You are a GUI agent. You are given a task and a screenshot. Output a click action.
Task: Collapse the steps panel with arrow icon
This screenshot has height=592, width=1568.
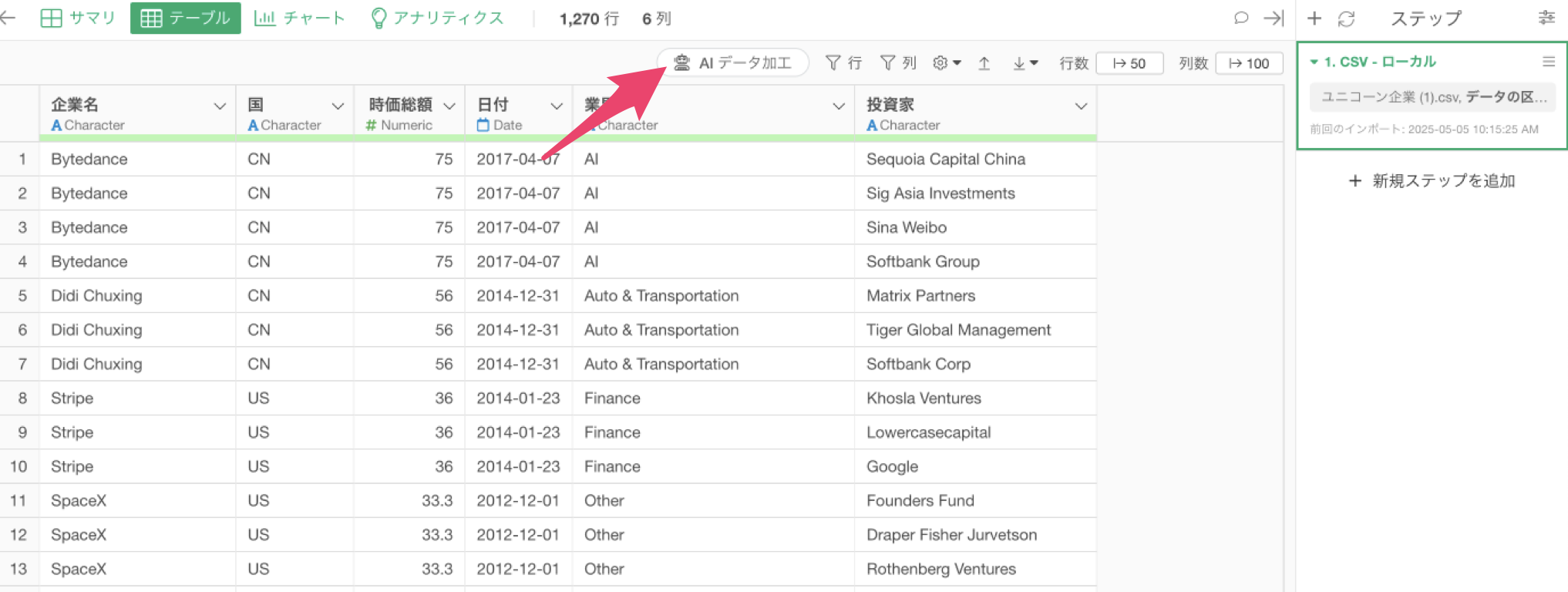(1274, 18)
